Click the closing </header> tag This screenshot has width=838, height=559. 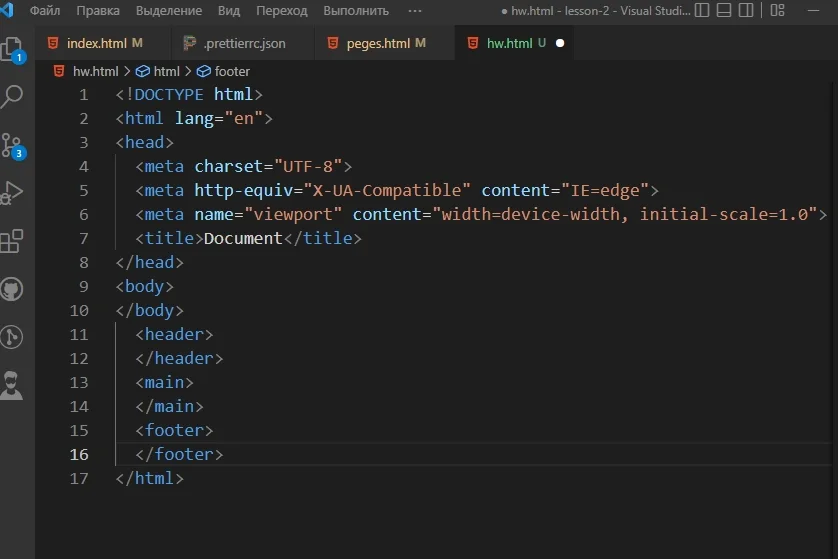[x=179, y=359]
